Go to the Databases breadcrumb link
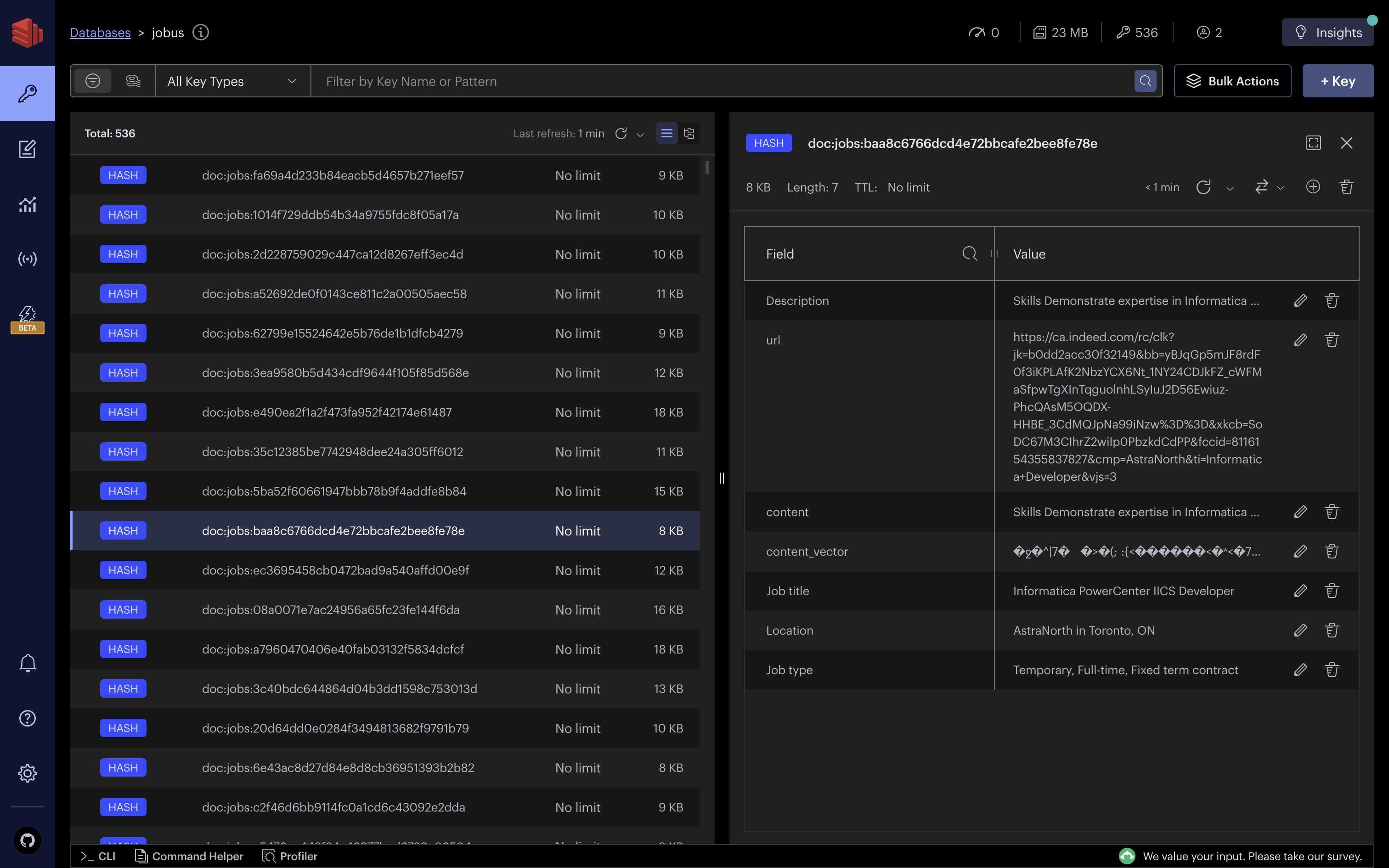 (x=100, y=33)
